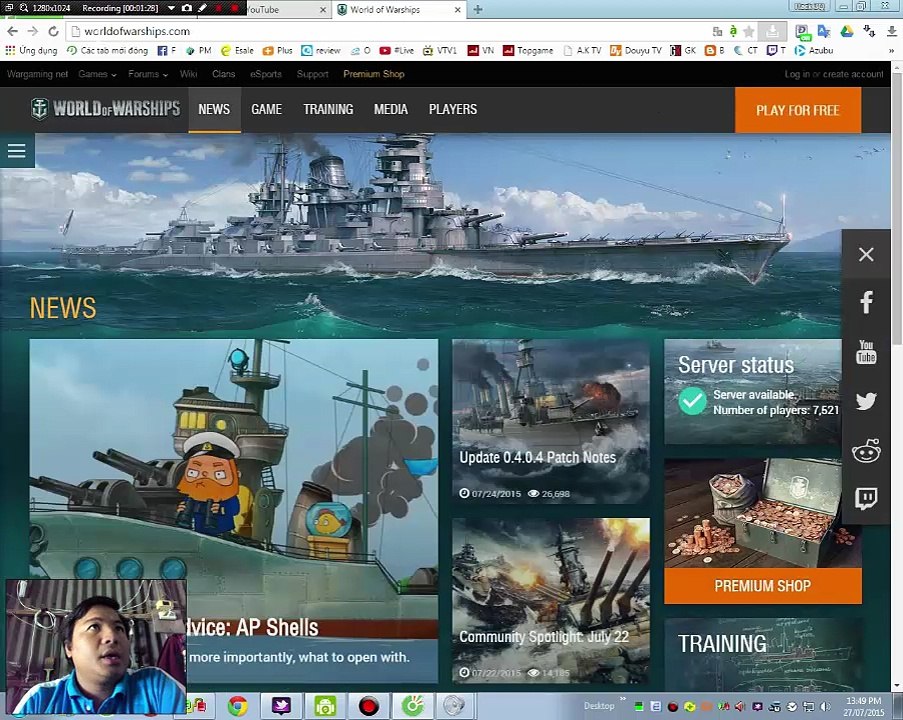Expand the Forums dropdown menu
The image size is (903, 720).
148,74
